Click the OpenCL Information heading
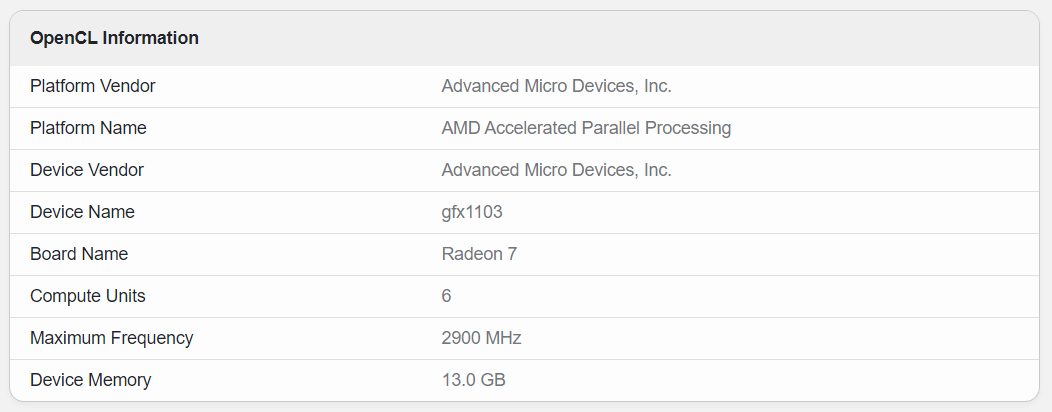The image size is (1052, 412). (x=114, y=38)
